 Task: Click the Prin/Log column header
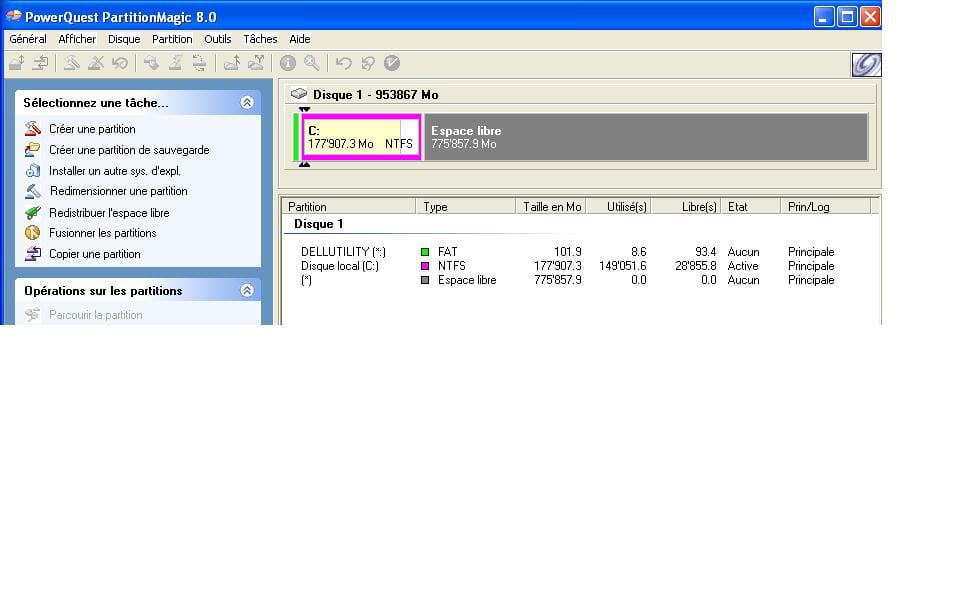825,206
